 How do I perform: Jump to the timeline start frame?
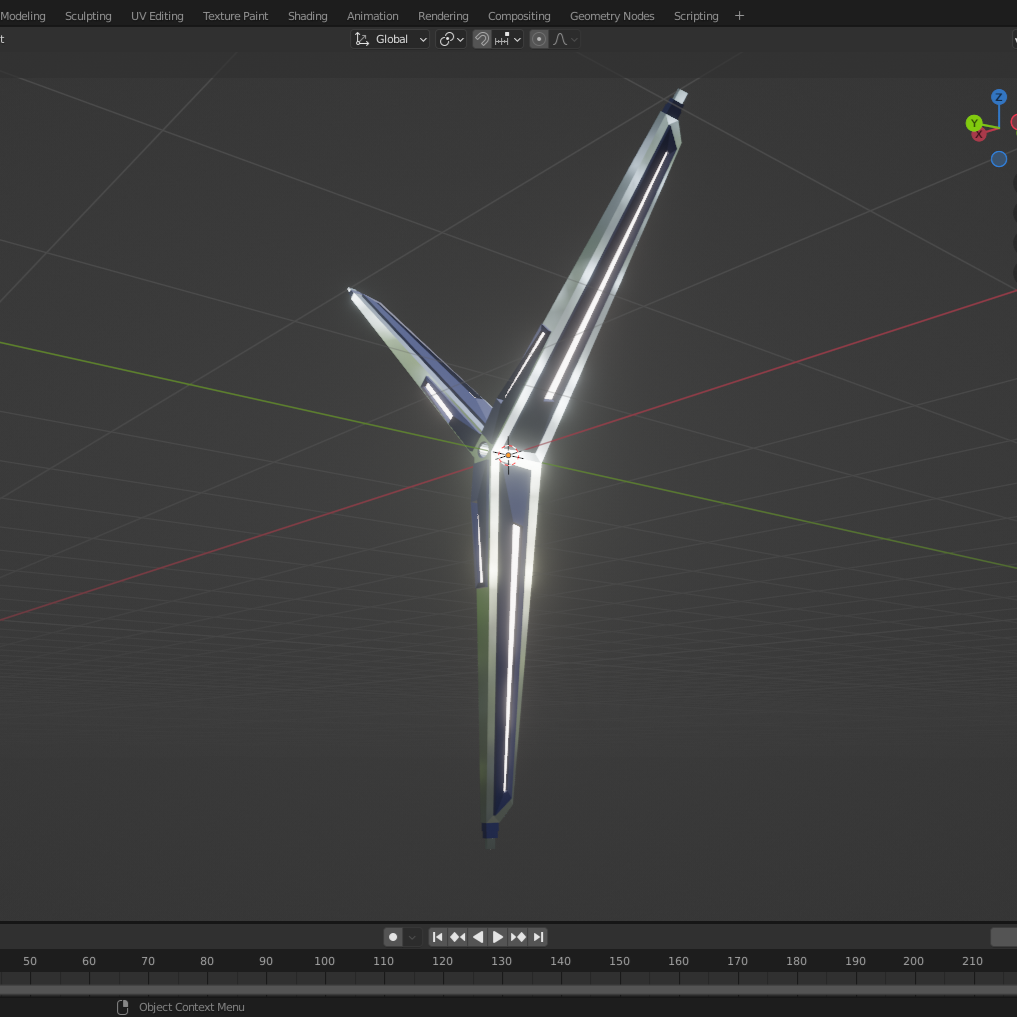(437, 937)
